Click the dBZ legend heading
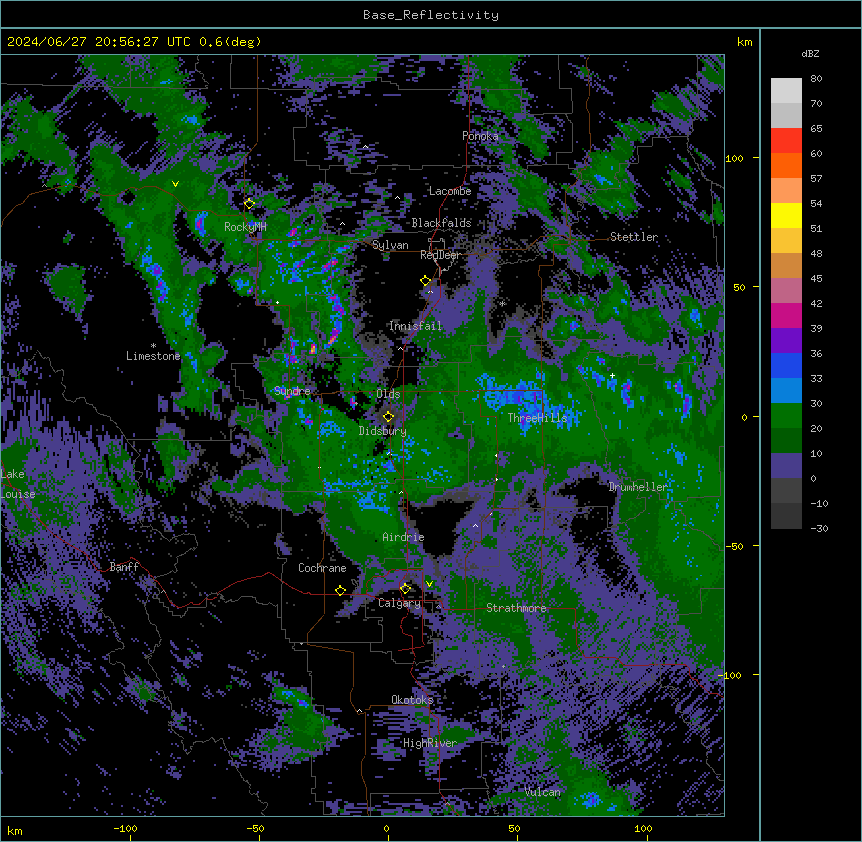The image size is (862, 842). click(x=810, y=53)
